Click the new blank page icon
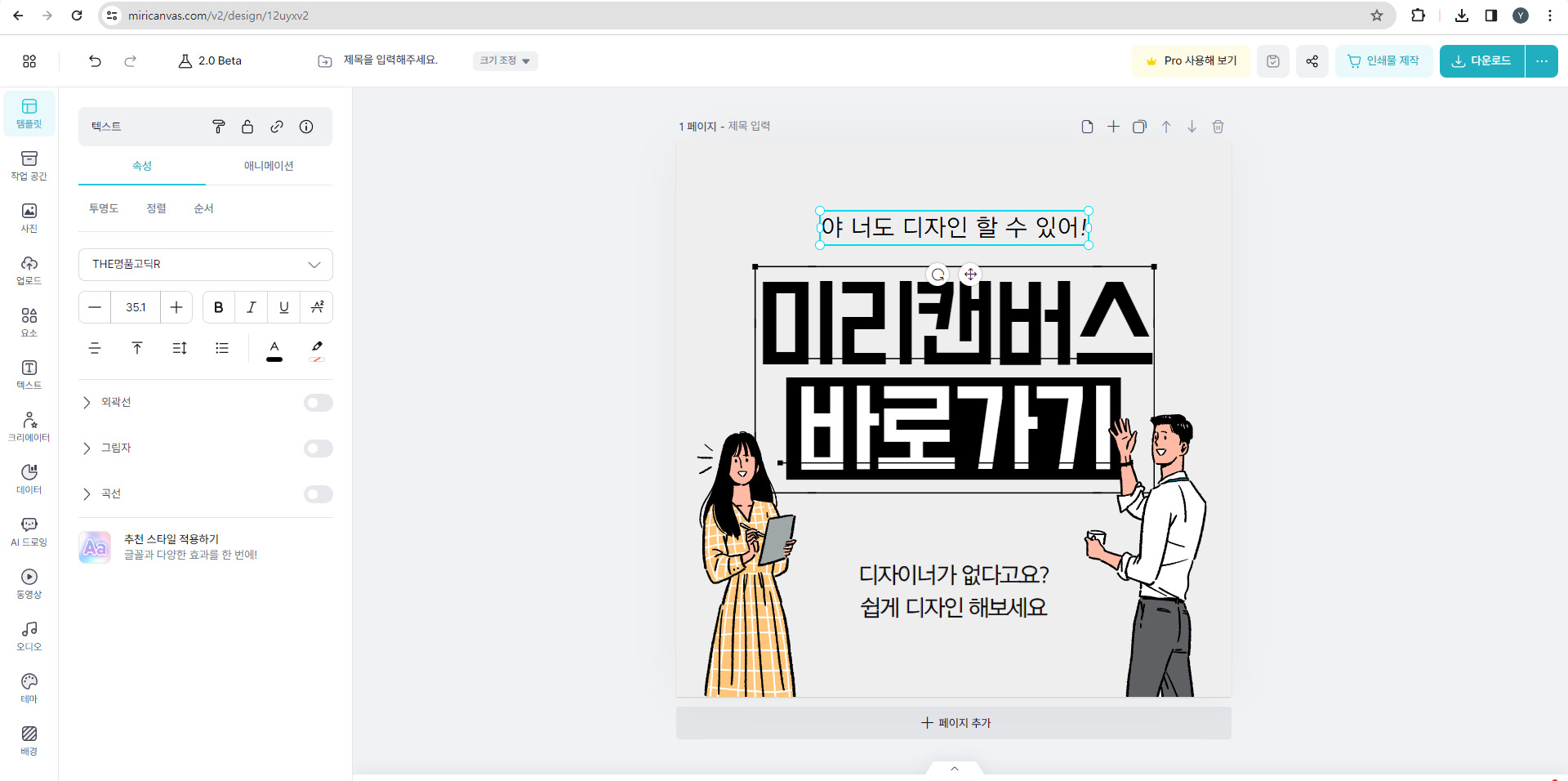 click(x=1087, y=127)
